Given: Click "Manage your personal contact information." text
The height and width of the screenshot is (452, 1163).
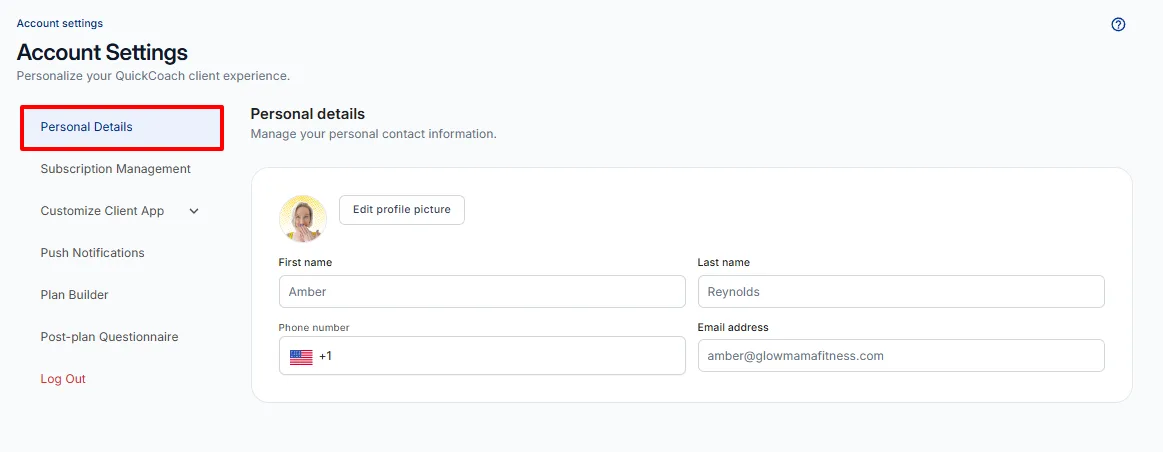Looking at the screenshot, I should click(x=373, y=135).
